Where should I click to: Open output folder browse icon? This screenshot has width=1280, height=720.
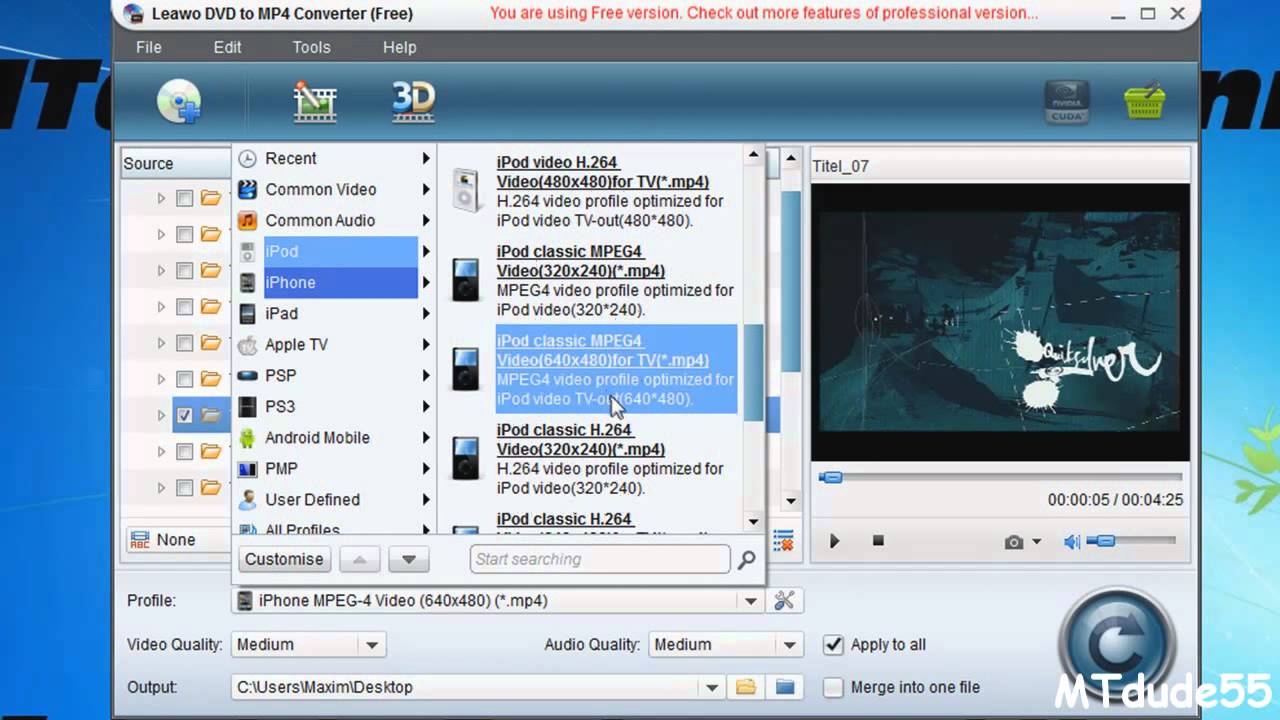[745, 687]
